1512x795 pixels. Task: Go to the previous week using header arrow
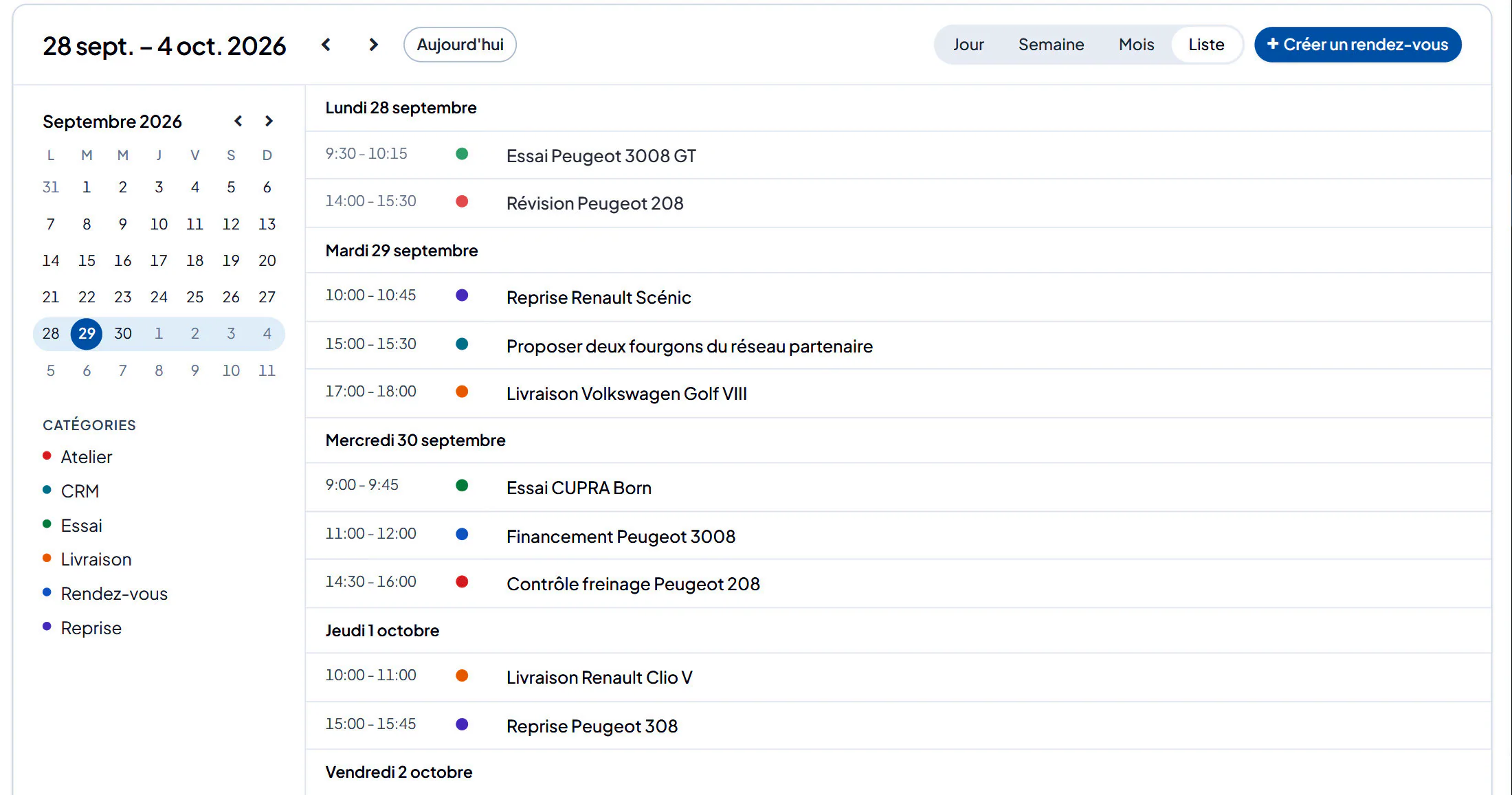[x=326, y=45]
